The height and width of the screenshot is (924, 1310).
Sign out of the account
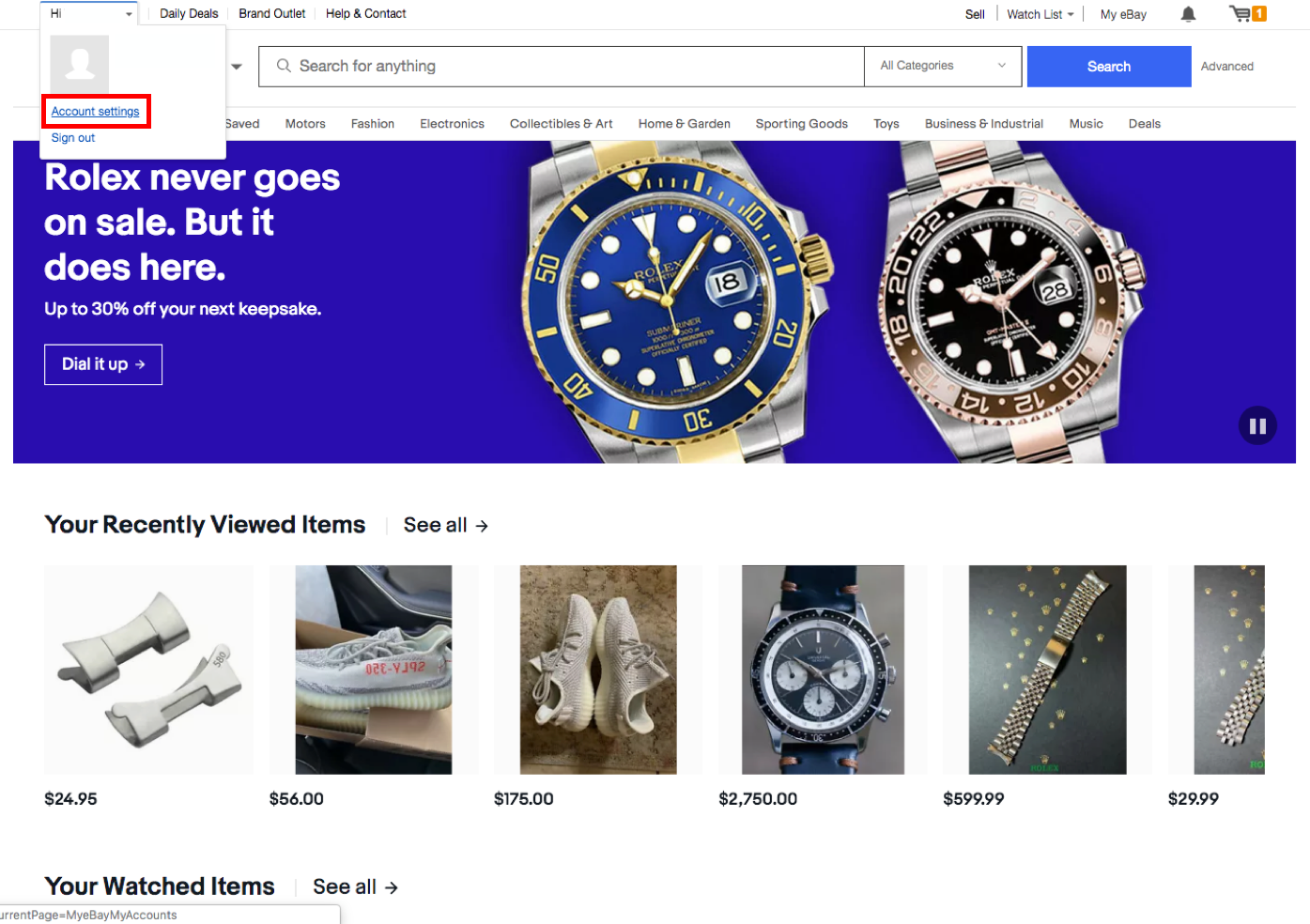[73, 138]
